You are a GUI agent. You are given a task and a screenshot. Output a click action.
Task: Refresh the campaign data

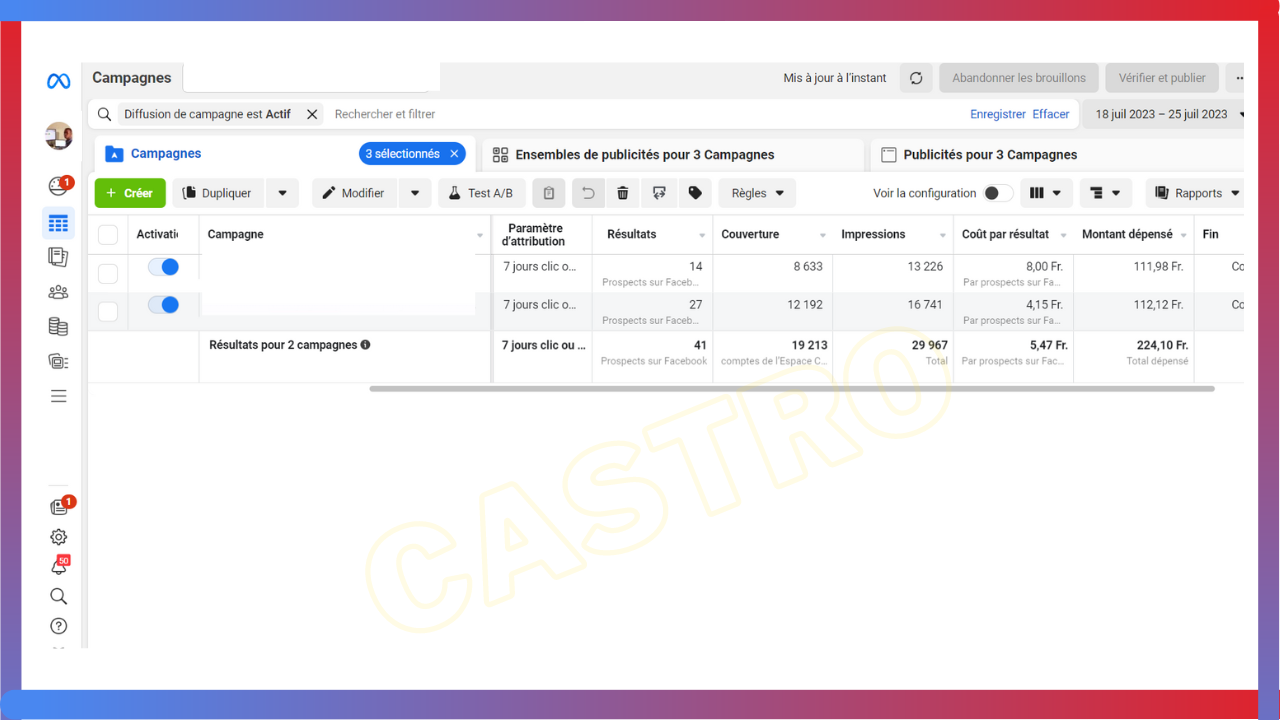[916, 78]
